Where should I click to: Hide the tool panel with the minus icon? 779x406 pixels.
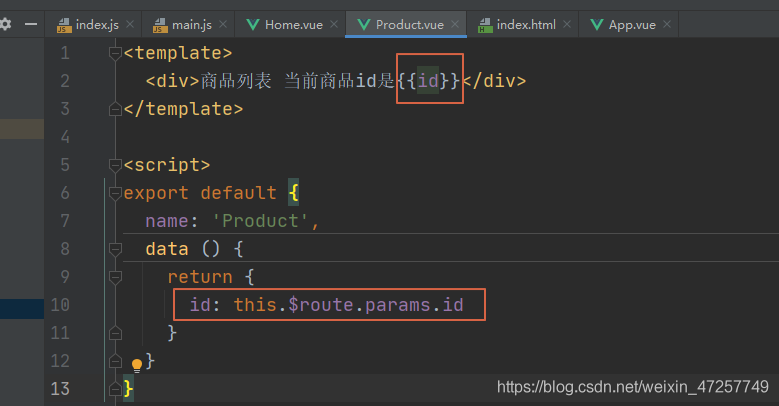(31, 24)
